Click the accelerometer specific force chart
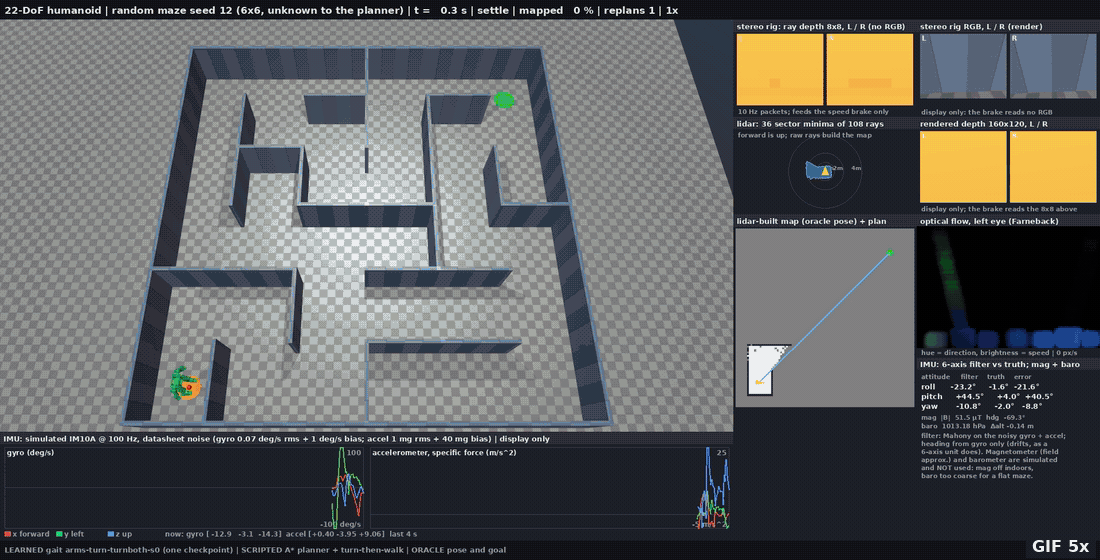Image resolution: width=1100 pixels, height=560 pixels. (x=550, y=488)
